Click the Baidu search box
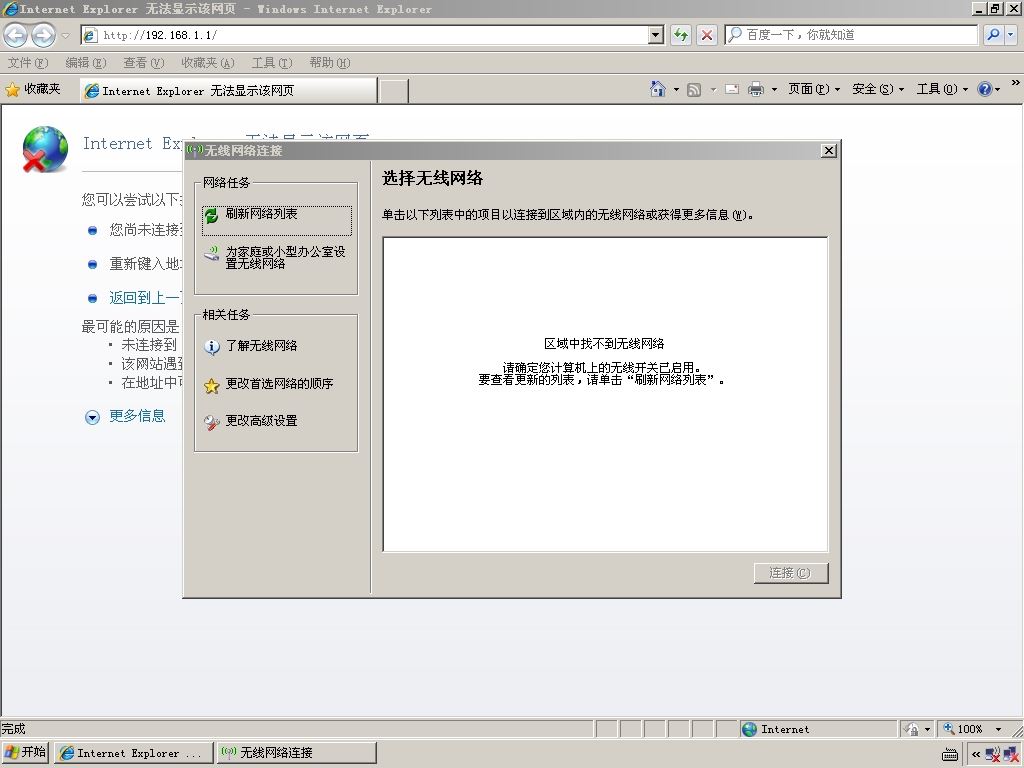The height and width of the screenshot is (768, 1024). [851, 35]
